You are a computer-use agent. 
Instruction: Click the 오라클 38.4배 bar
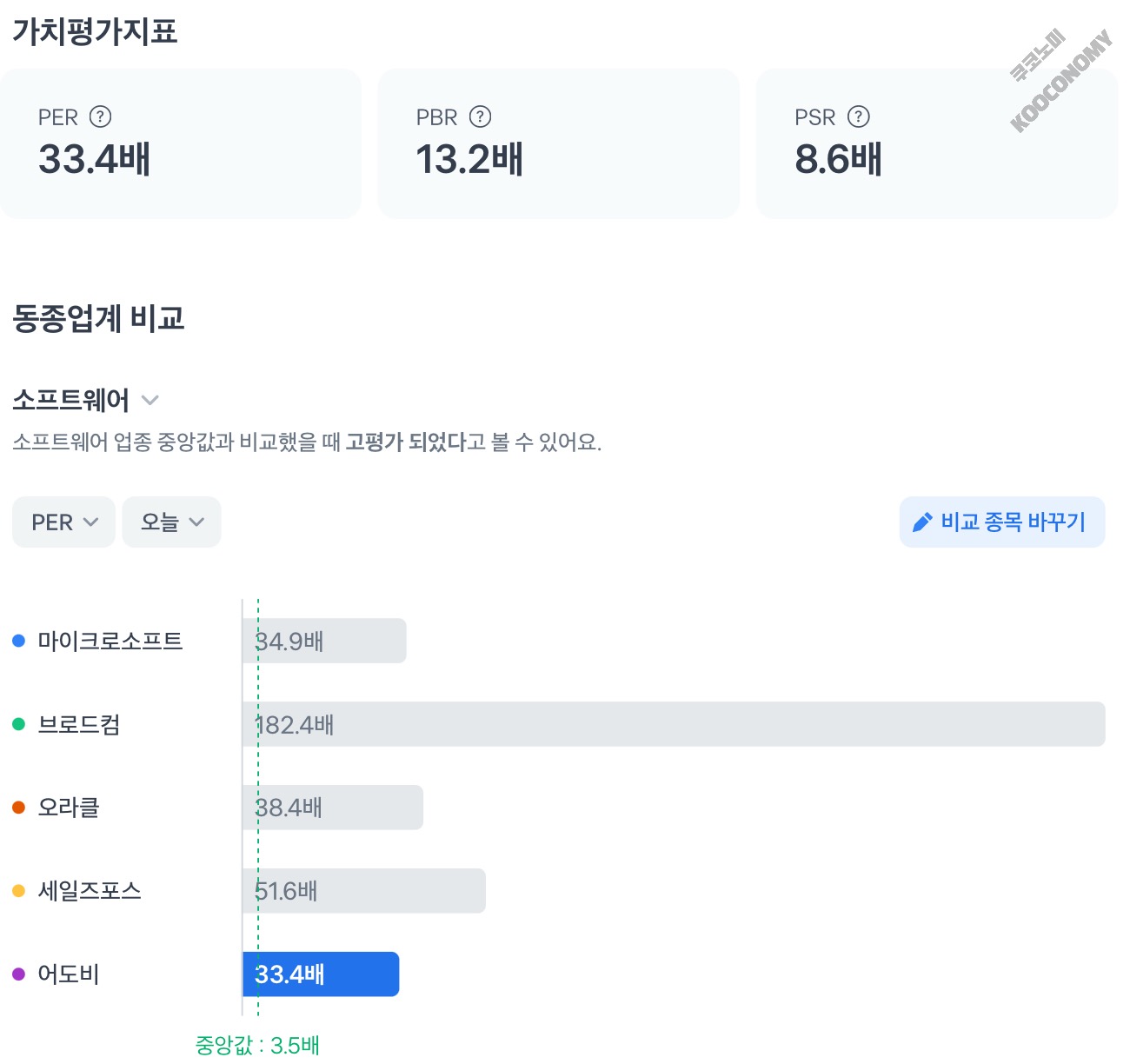pos(333,808)
